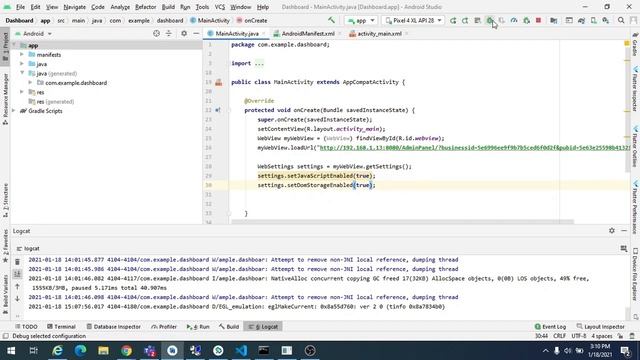
Task: Expand the com.example.dashboard package
Action: click(31, 82)
